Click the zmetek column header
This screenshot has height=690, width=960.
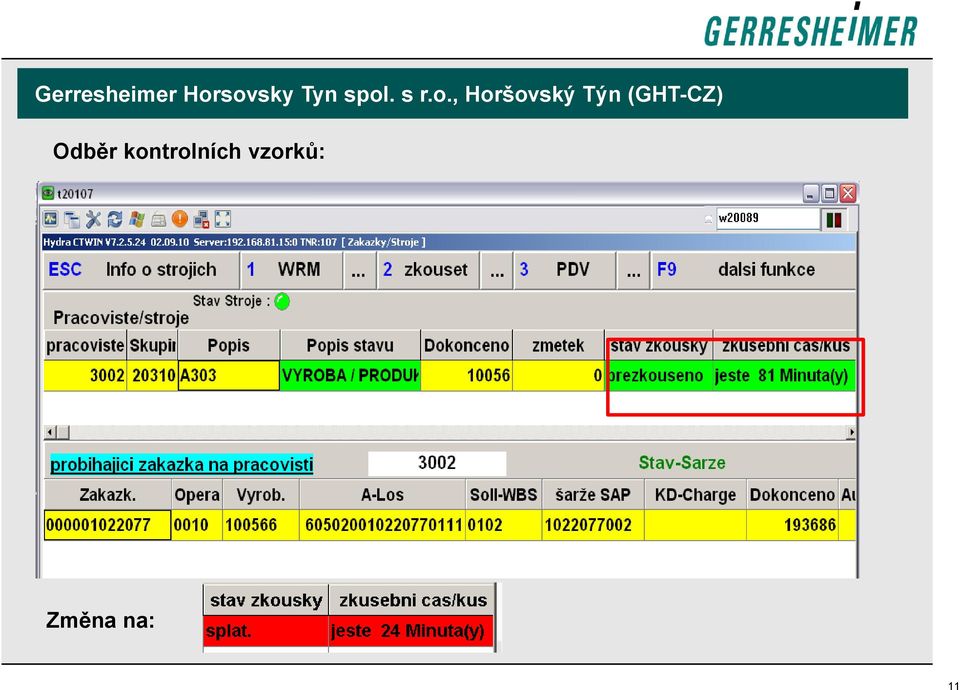tap(558, 346)
